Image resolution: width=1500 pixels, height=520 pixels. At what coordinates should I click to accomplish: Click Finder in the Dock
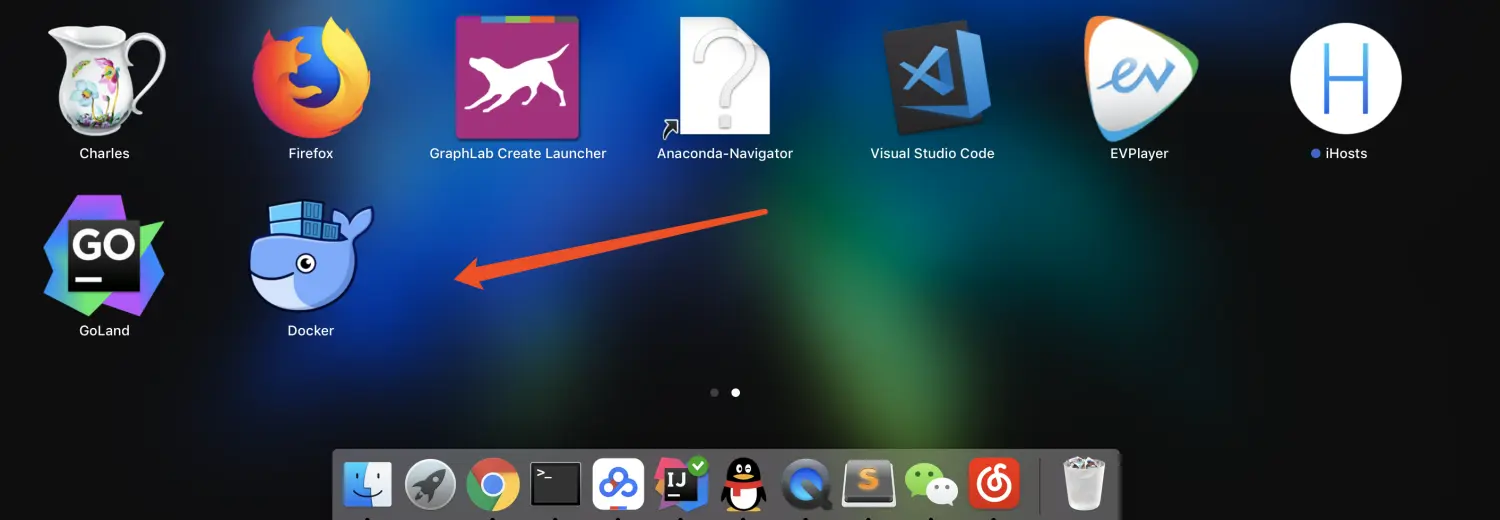368,486
